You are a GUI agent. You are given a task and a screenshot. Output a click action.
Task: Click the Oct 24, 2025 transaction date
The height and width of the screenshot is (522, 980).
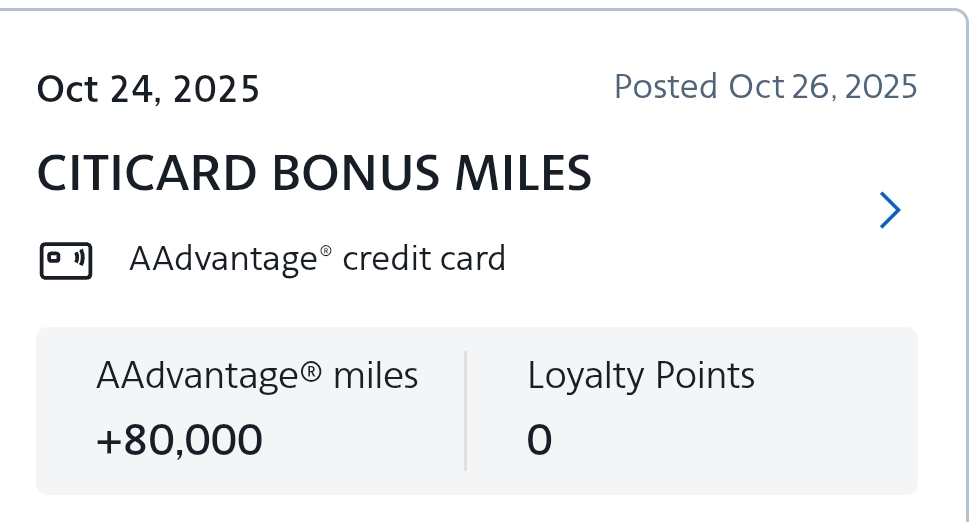(x=148, y=89)
